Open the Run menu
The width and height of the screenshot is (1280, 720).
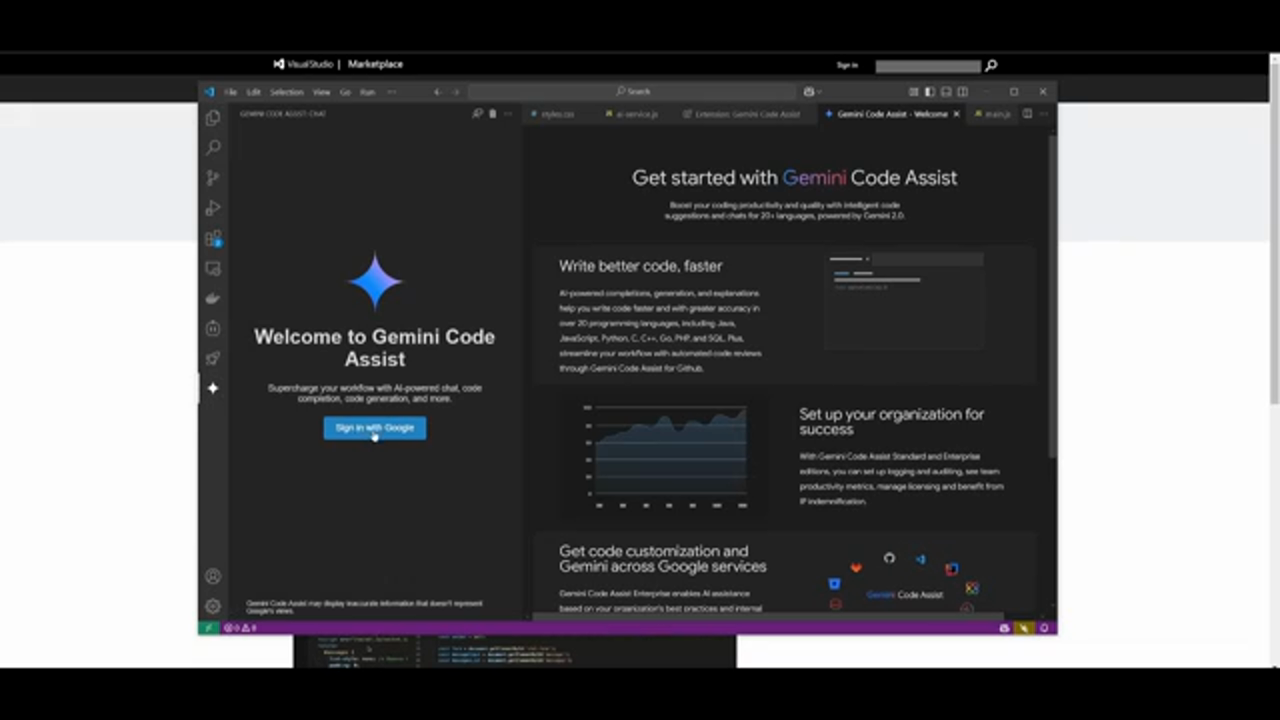[367, 92]
